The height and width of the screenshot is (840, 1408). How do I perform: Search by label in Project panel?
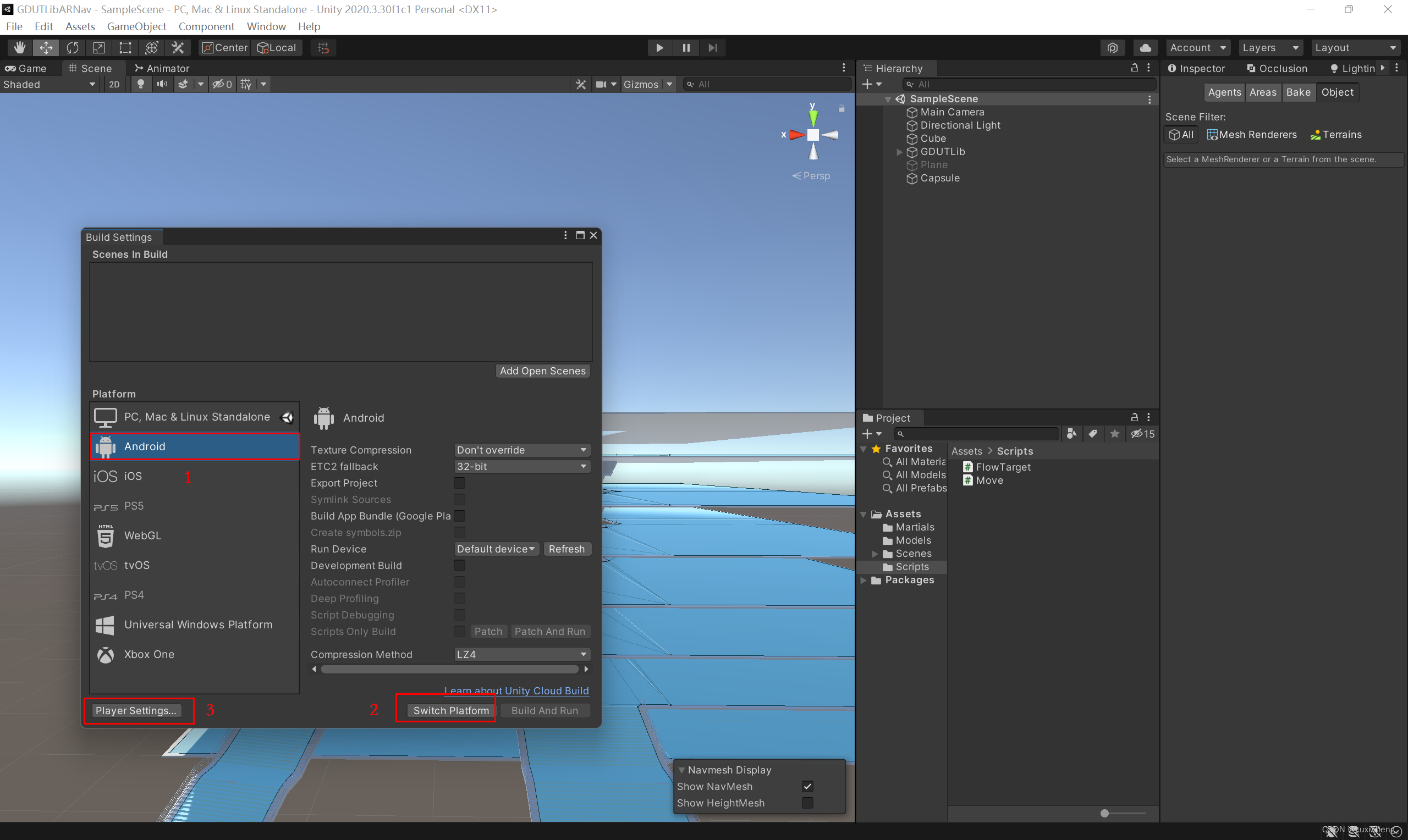click(1093, 434)
